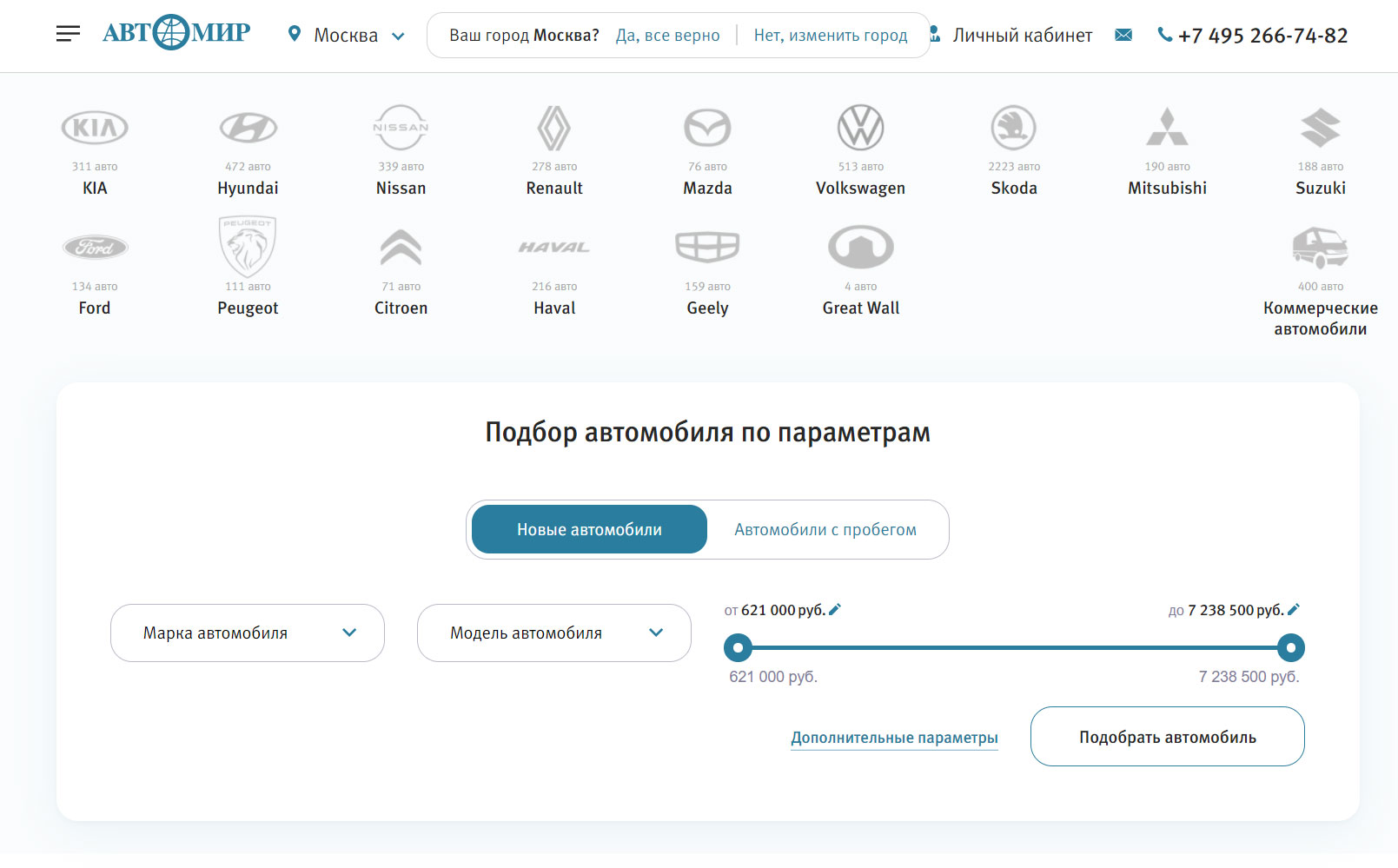Click the minimum price slider handle

tap(738, 647)
